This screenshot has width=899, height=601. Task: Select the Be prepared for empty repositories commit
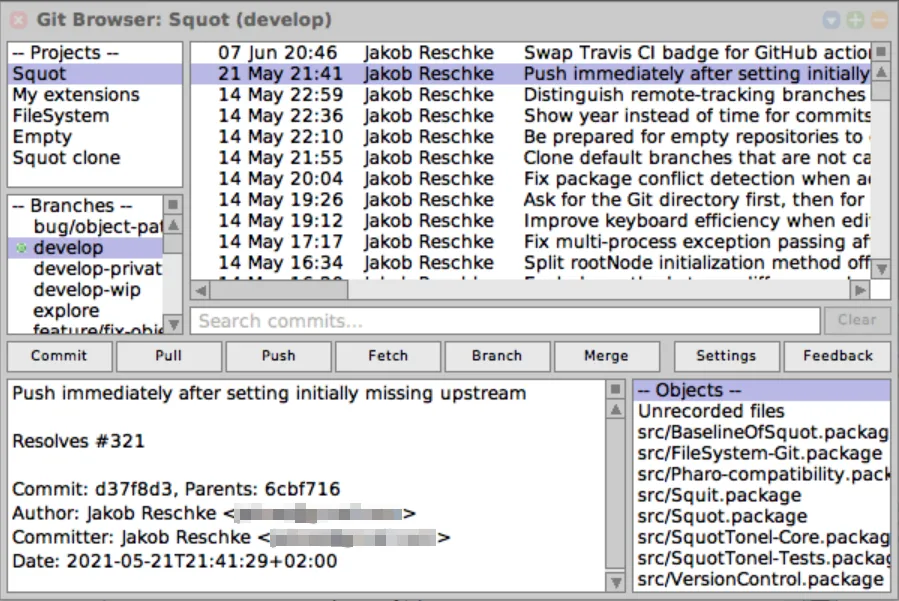531,137
